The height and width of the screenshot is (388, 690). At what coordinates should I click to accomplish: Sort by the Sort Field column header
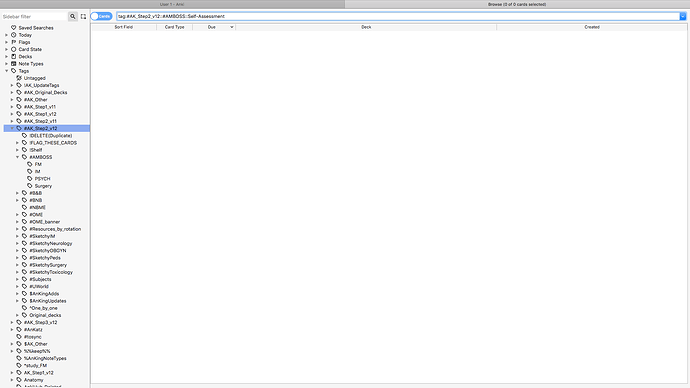point(124,27)
